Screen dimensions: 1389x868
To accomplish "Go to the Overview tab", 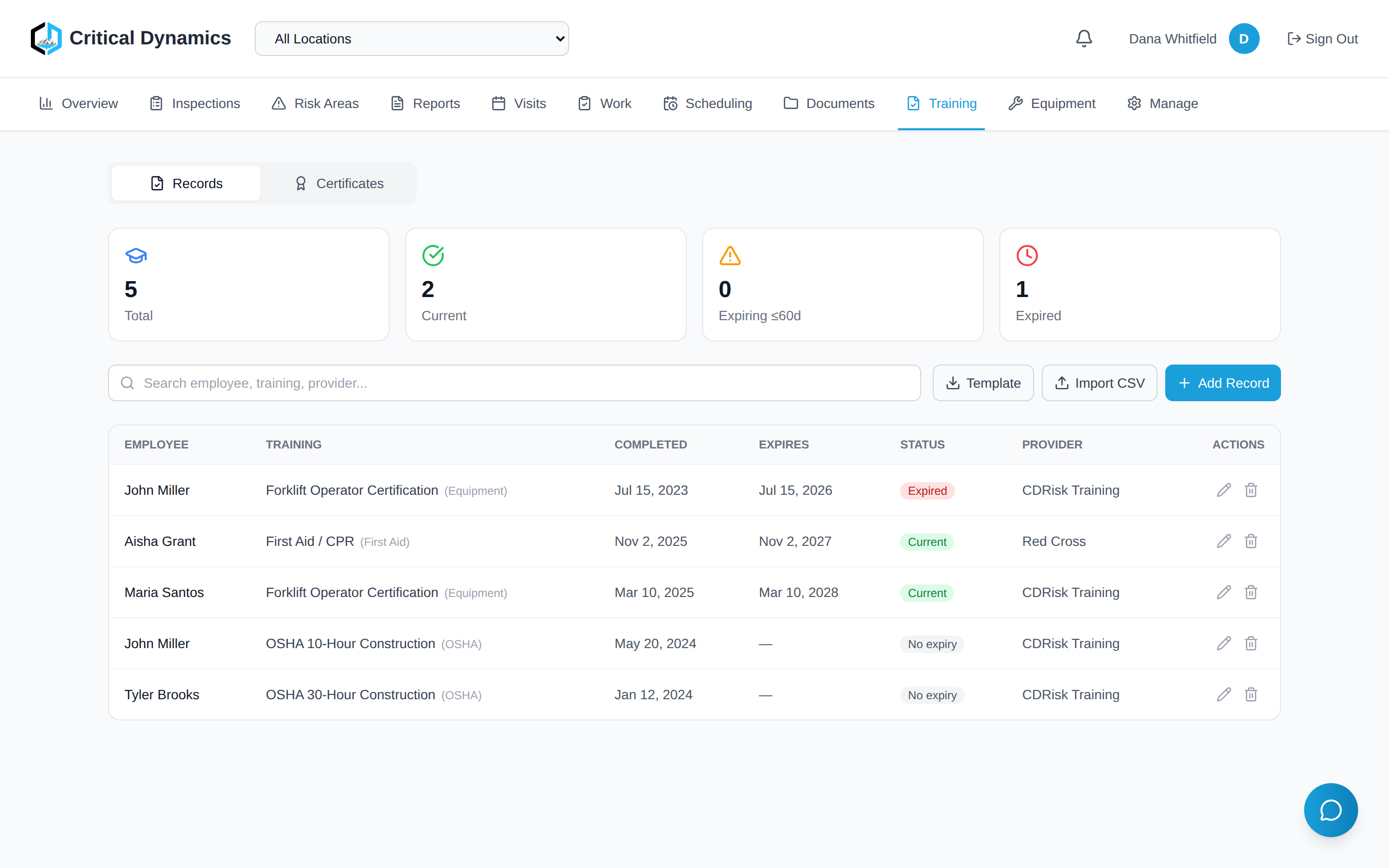I will point(79,103).
